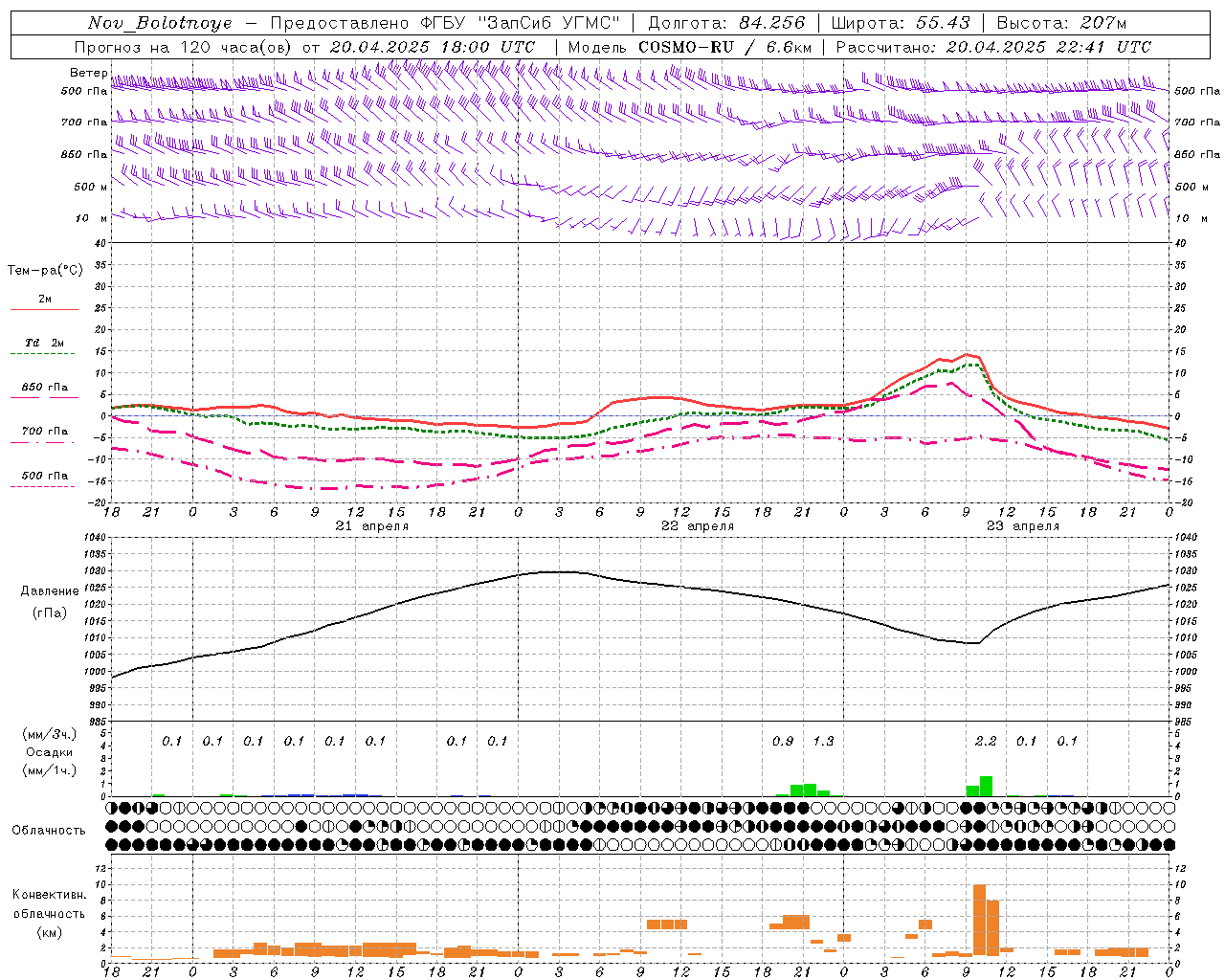Select the Долгота: 84.256 value

coord(727,23)
